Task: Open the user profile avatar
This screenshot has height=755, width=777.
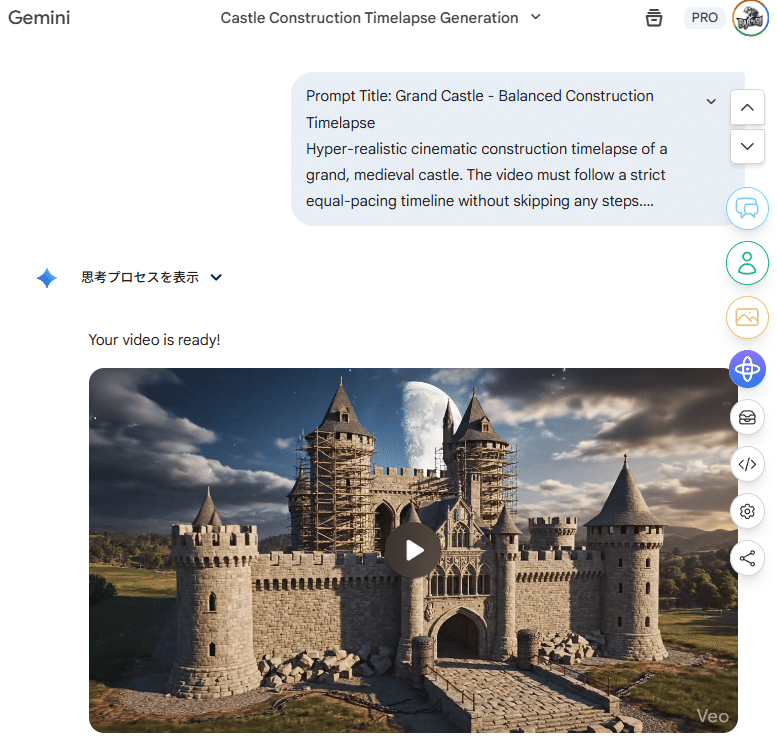Action: pyautogui.click(x=750, y=18)
